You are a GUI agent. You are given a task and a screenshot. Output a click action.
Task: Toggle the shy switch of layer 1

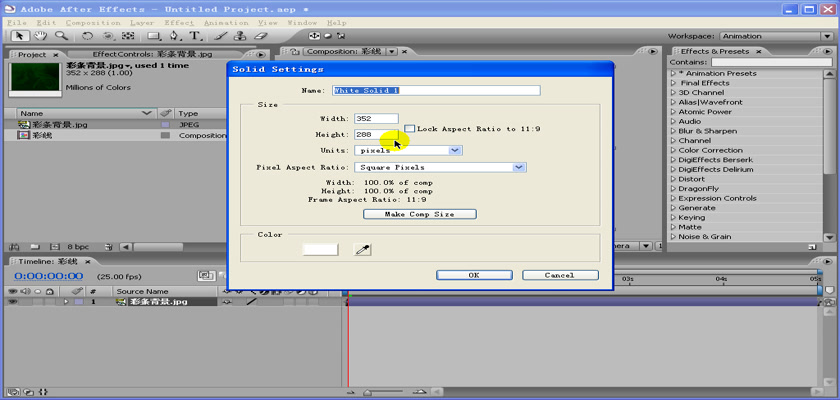pyautogui.click(x=228, y=302)
